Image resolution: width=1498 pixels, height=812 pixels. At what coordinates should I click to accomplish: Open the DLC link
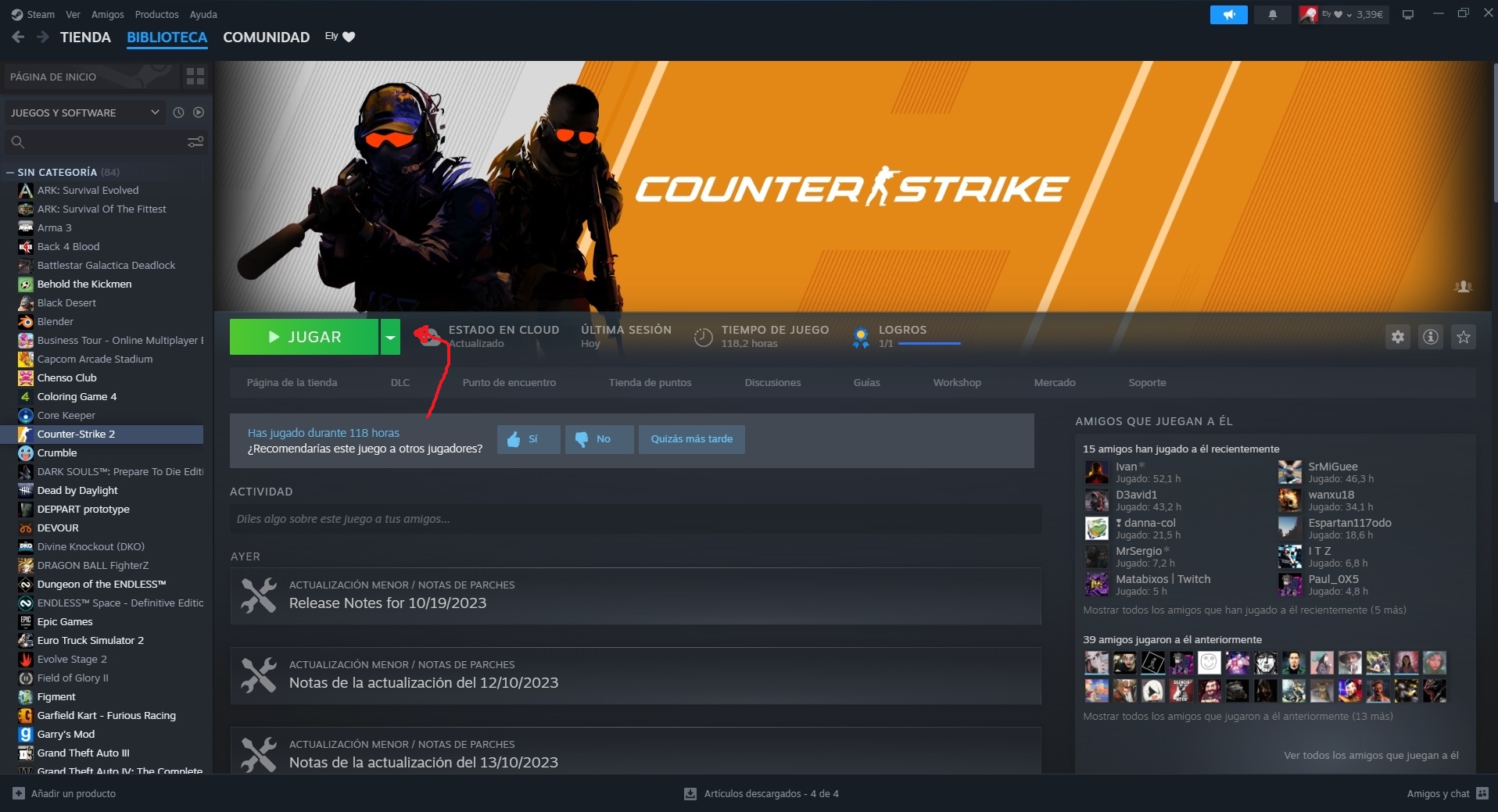click(400, 382)
